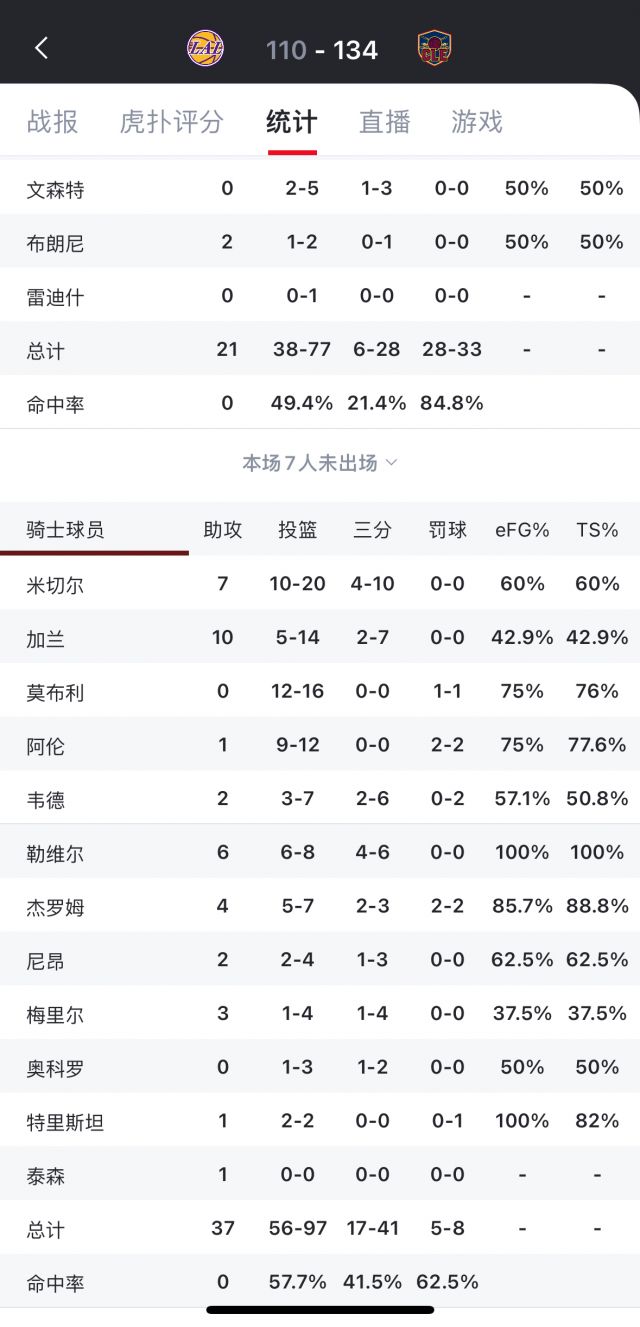
Task: Switch to the 战报 tab
Action: [52, 122]
